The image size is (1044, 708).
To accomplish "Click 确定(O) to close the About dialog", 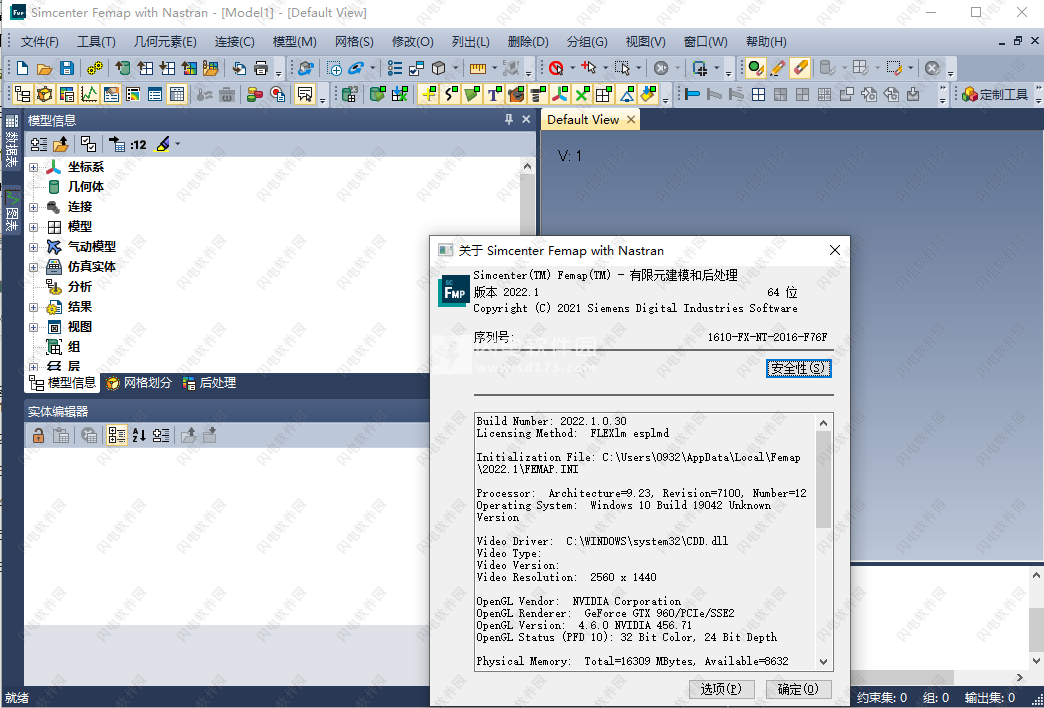I will pyautogui.click(x=799, y=689).
